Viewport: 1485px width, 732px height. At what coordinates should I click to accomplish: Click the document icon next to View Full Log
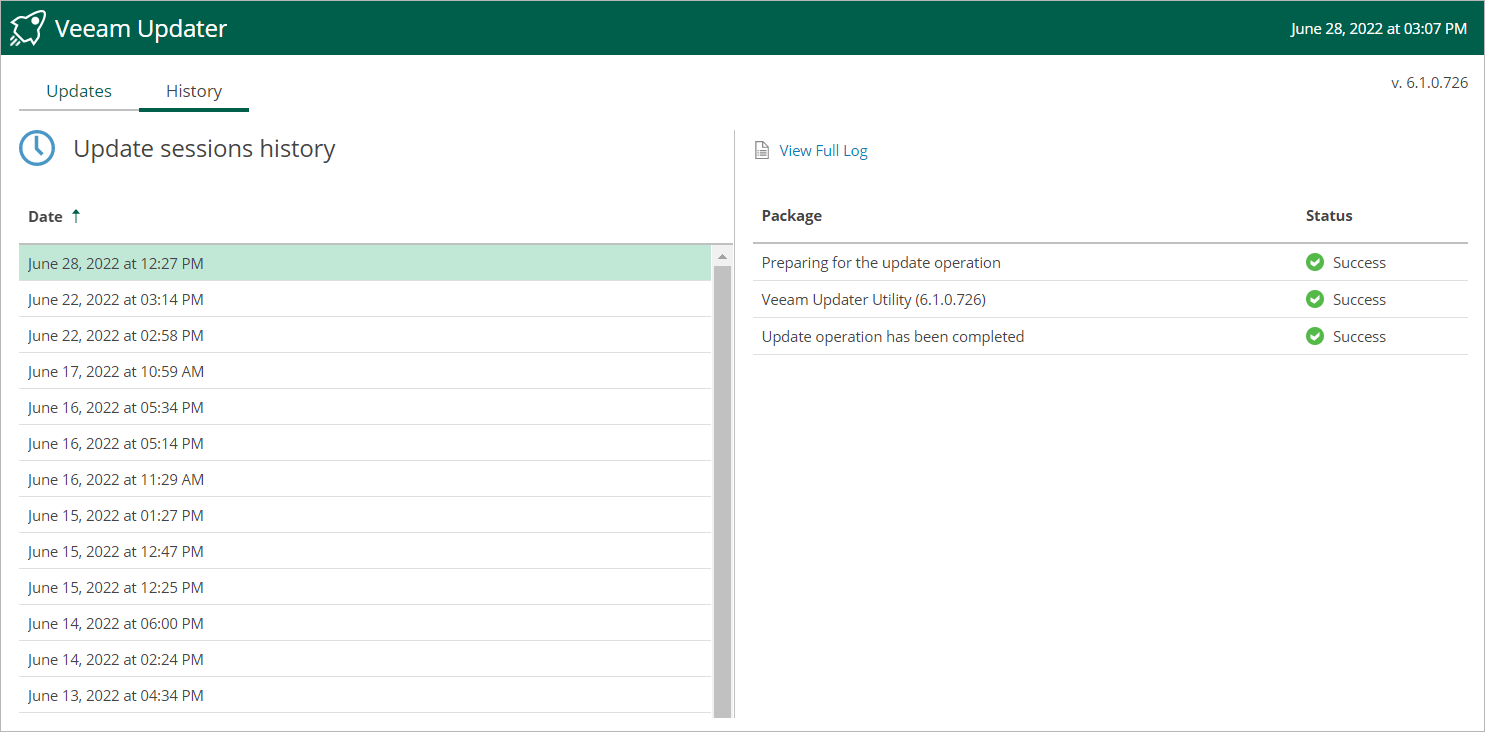point(762,150)
